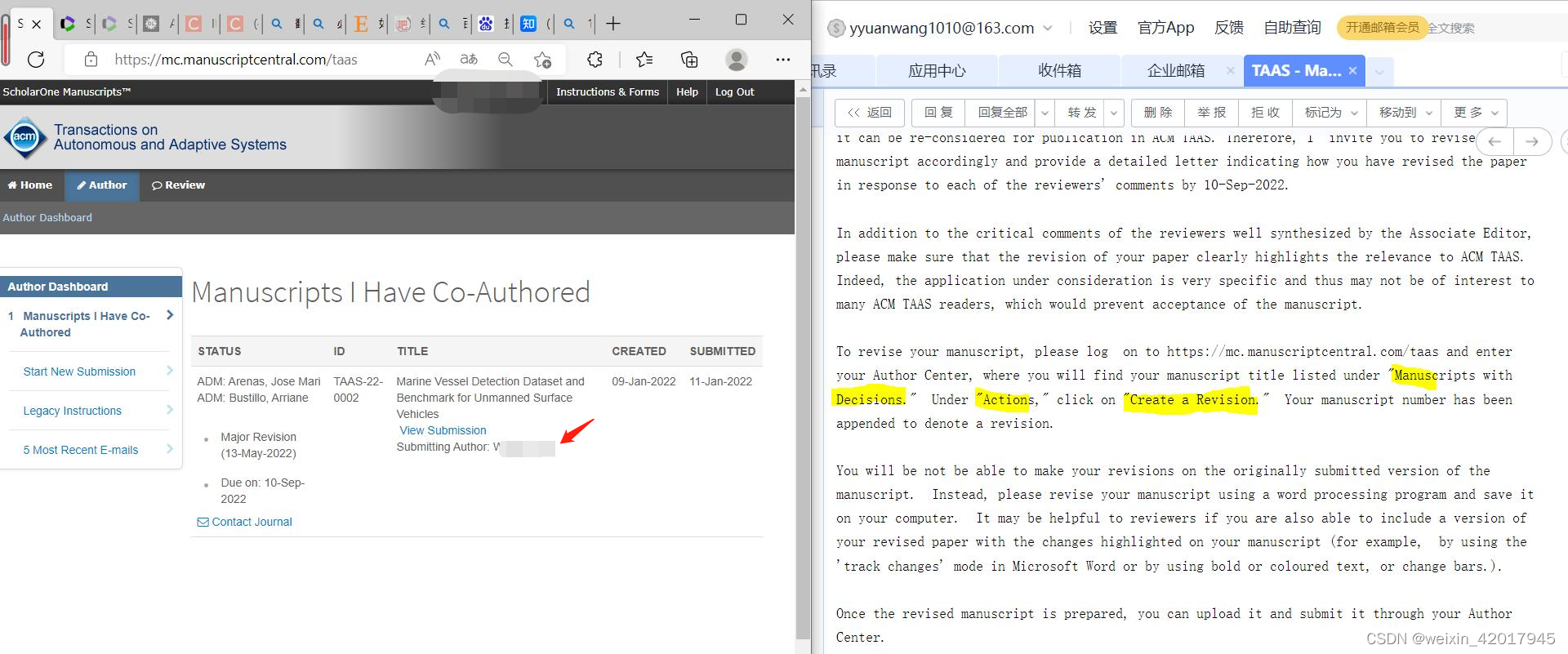Click the 回复 reply button

pos(938,113)
